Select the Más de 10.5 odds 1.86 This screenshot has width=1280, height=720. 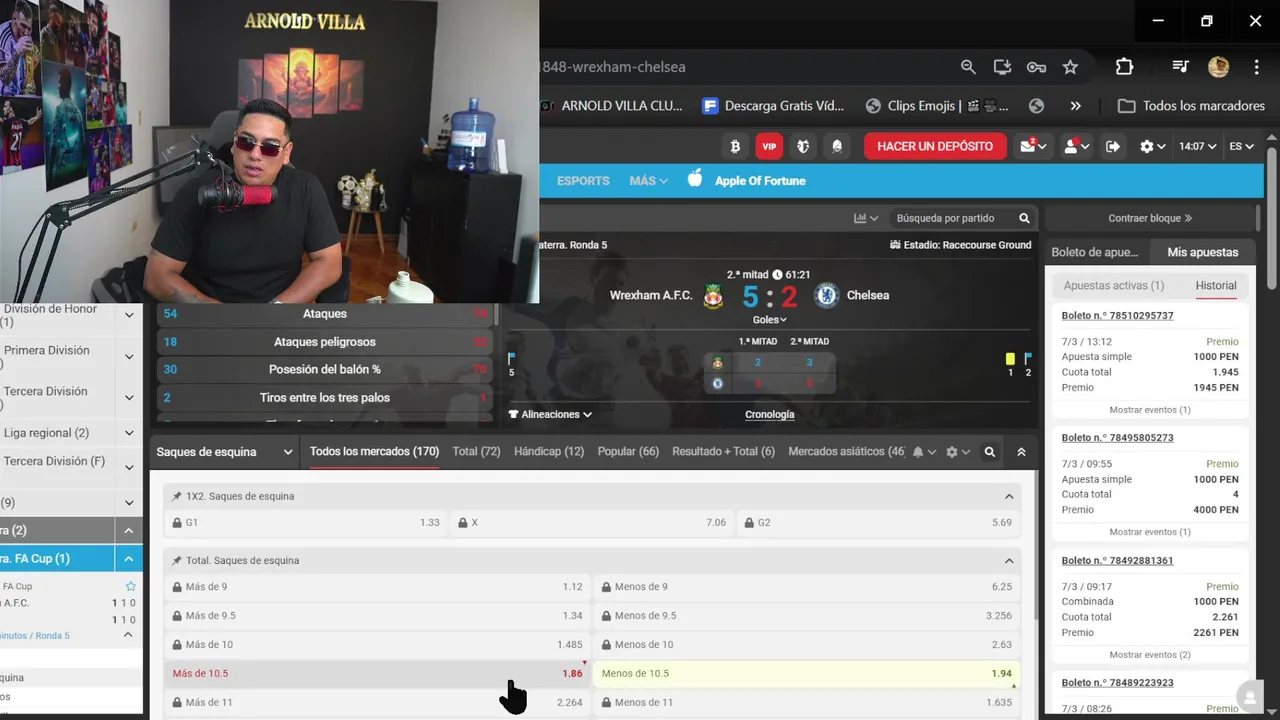click(377, 674)
